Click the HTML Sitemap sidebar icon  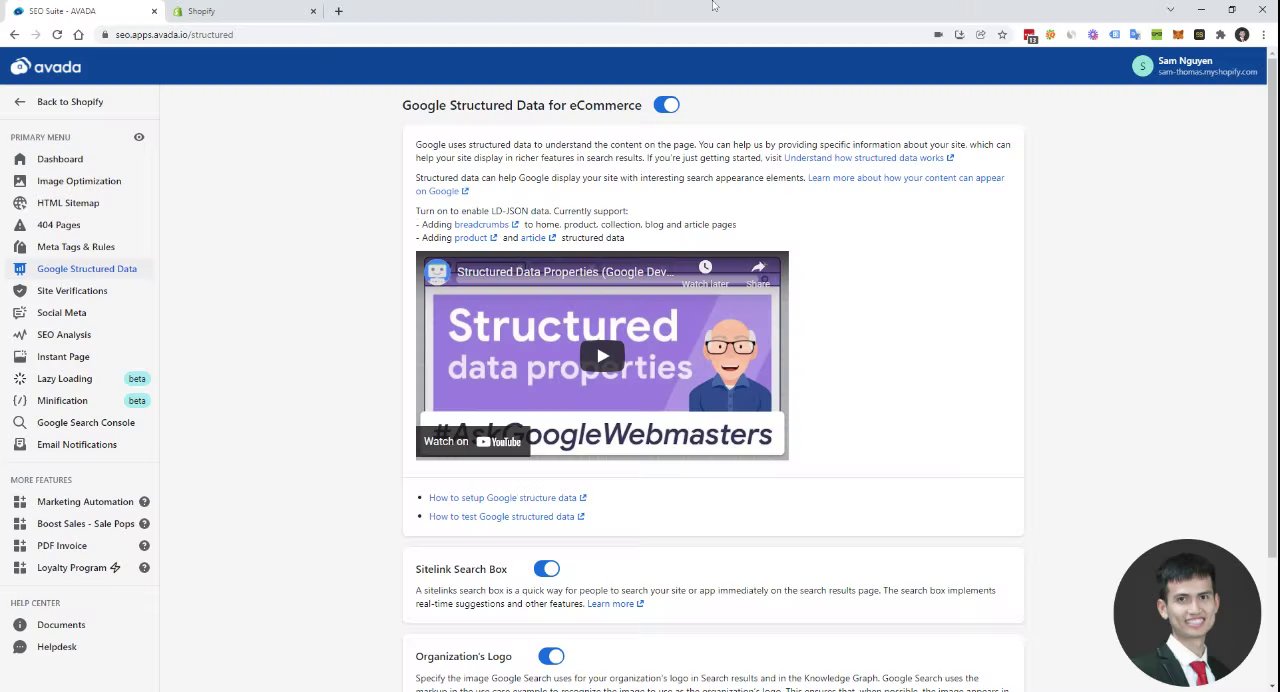click(20, 203)
